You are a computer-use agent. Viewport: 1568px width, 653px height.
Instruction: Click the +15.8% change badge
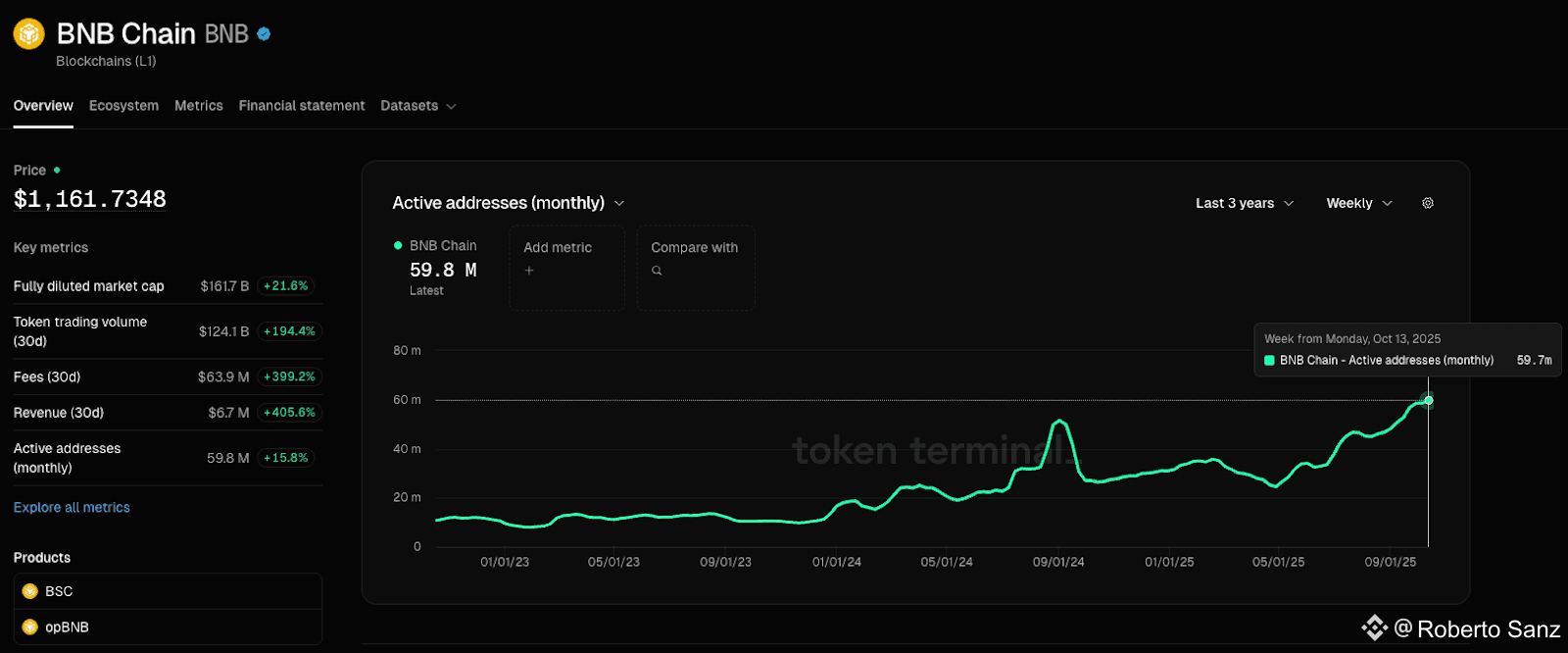(x=286, y=458)
